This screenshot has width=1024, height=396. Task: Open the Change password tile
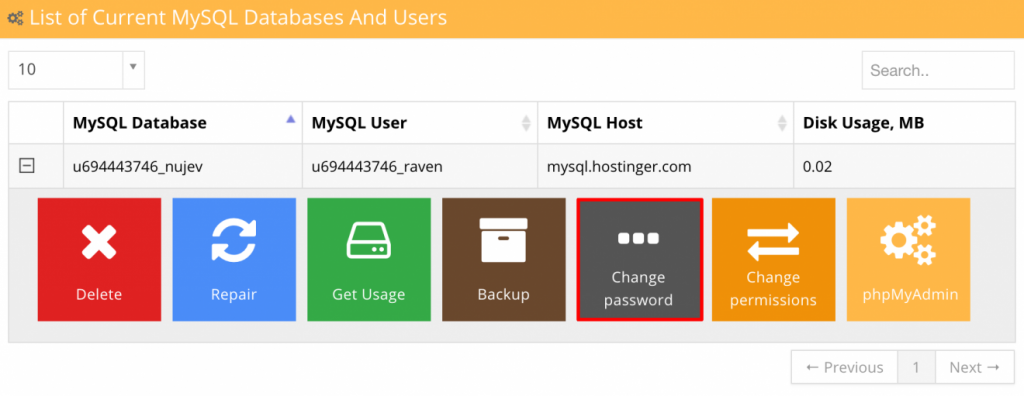coord(639,259)
